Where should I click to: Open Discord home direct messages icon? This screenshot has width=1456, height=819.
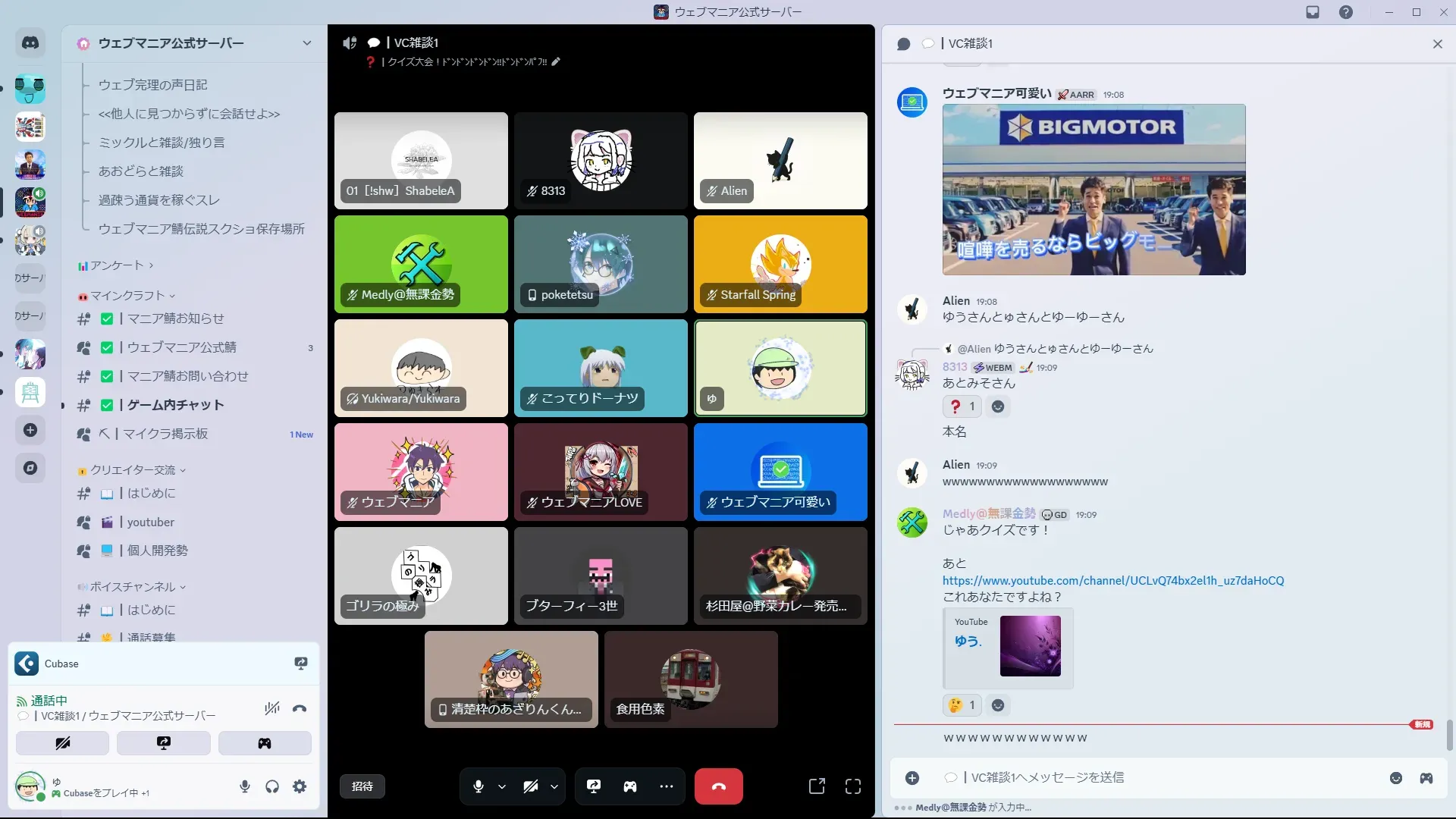[x=30, y=43]
